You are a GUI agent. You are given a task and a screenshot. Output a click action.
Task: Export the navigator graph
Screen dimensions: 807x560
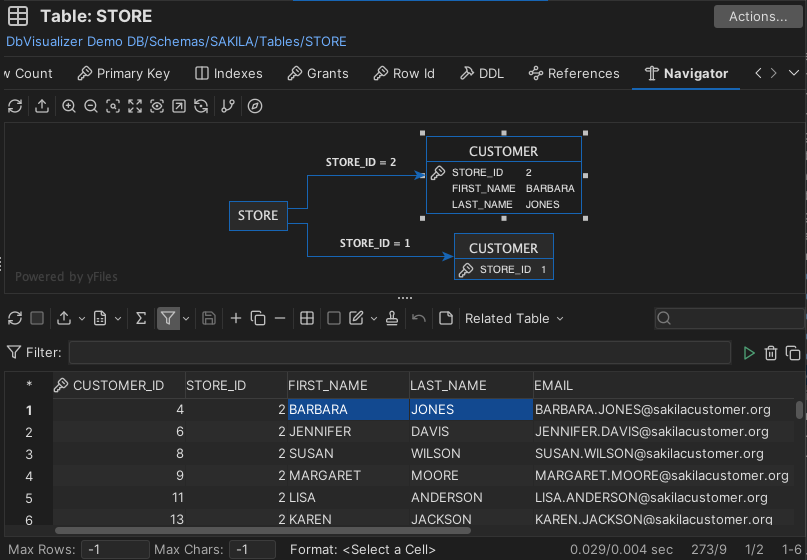(42, 106)
